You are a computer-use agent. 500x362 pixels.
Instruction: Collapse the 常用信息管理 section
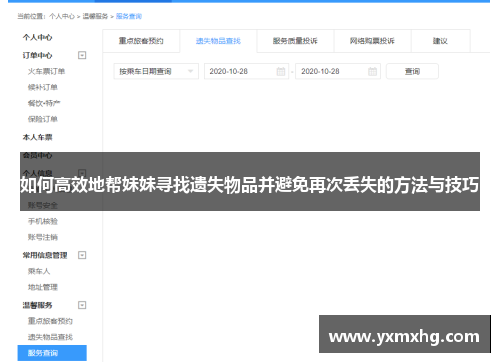(82, 255)
